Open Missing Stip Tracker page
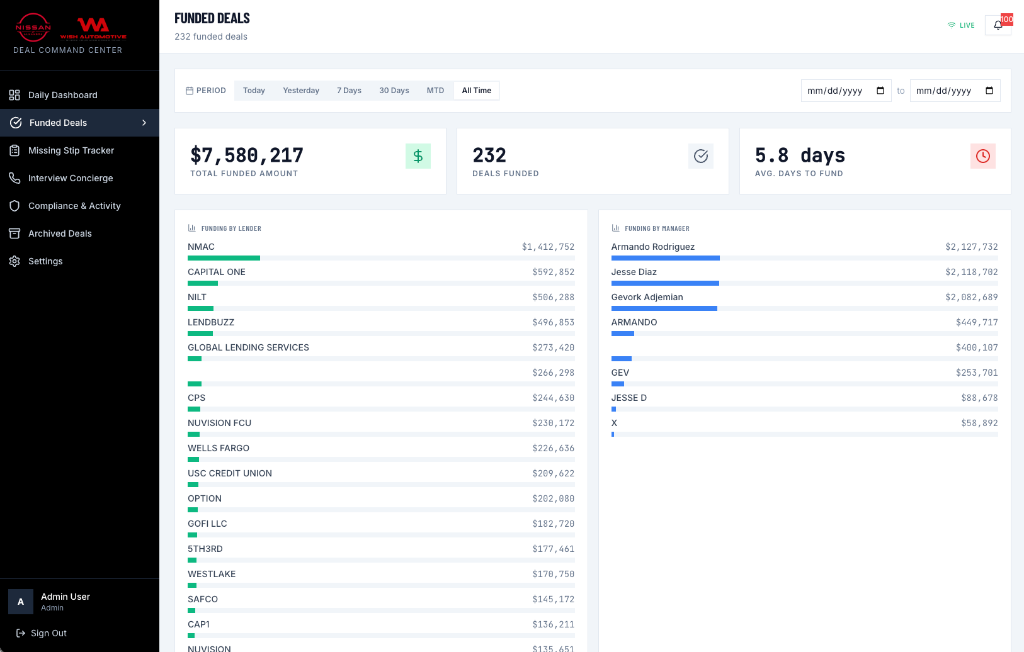Image resolution: width=1024 pixels, height=652 pixels. (79, 151)
